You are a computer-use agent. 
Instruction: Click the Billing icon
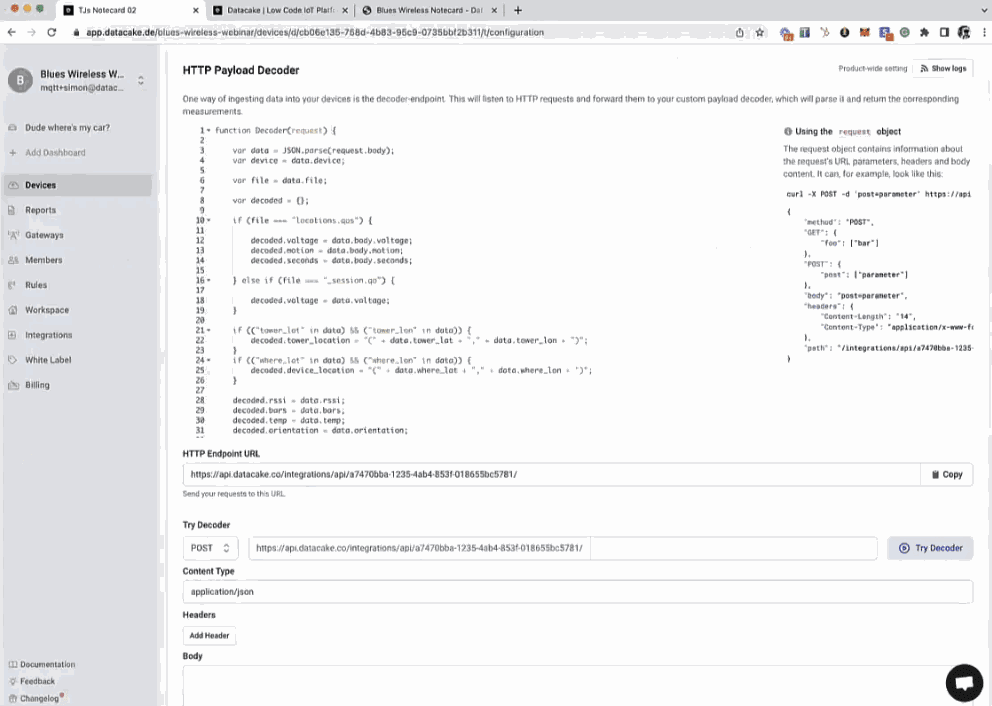tap(13, 385)
